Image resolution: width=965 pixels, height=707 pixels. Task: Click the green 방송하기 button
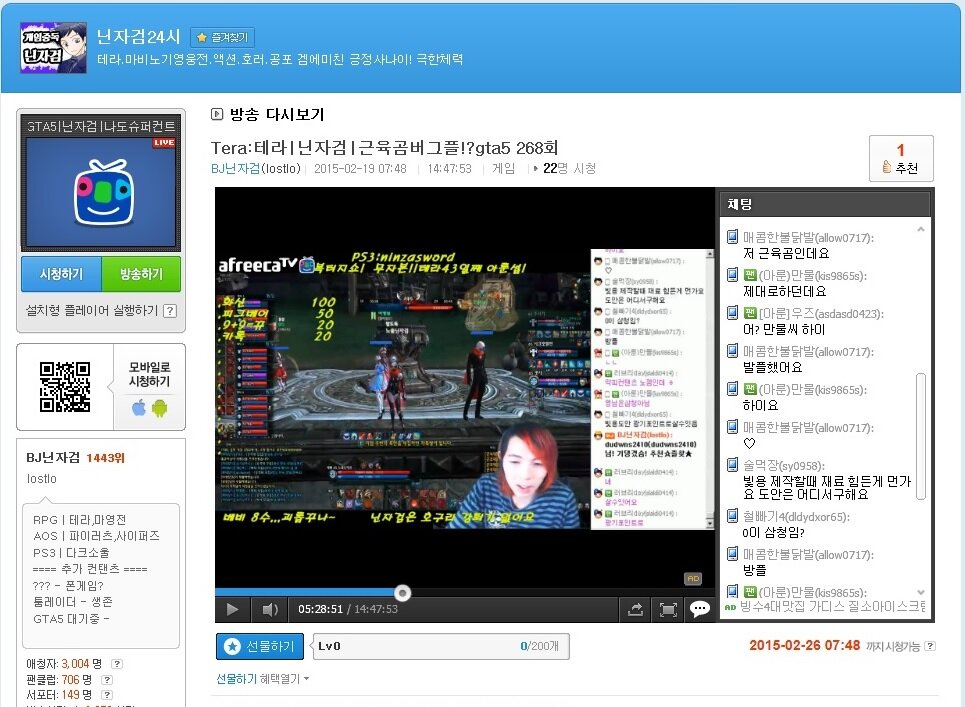click(141, 274)
